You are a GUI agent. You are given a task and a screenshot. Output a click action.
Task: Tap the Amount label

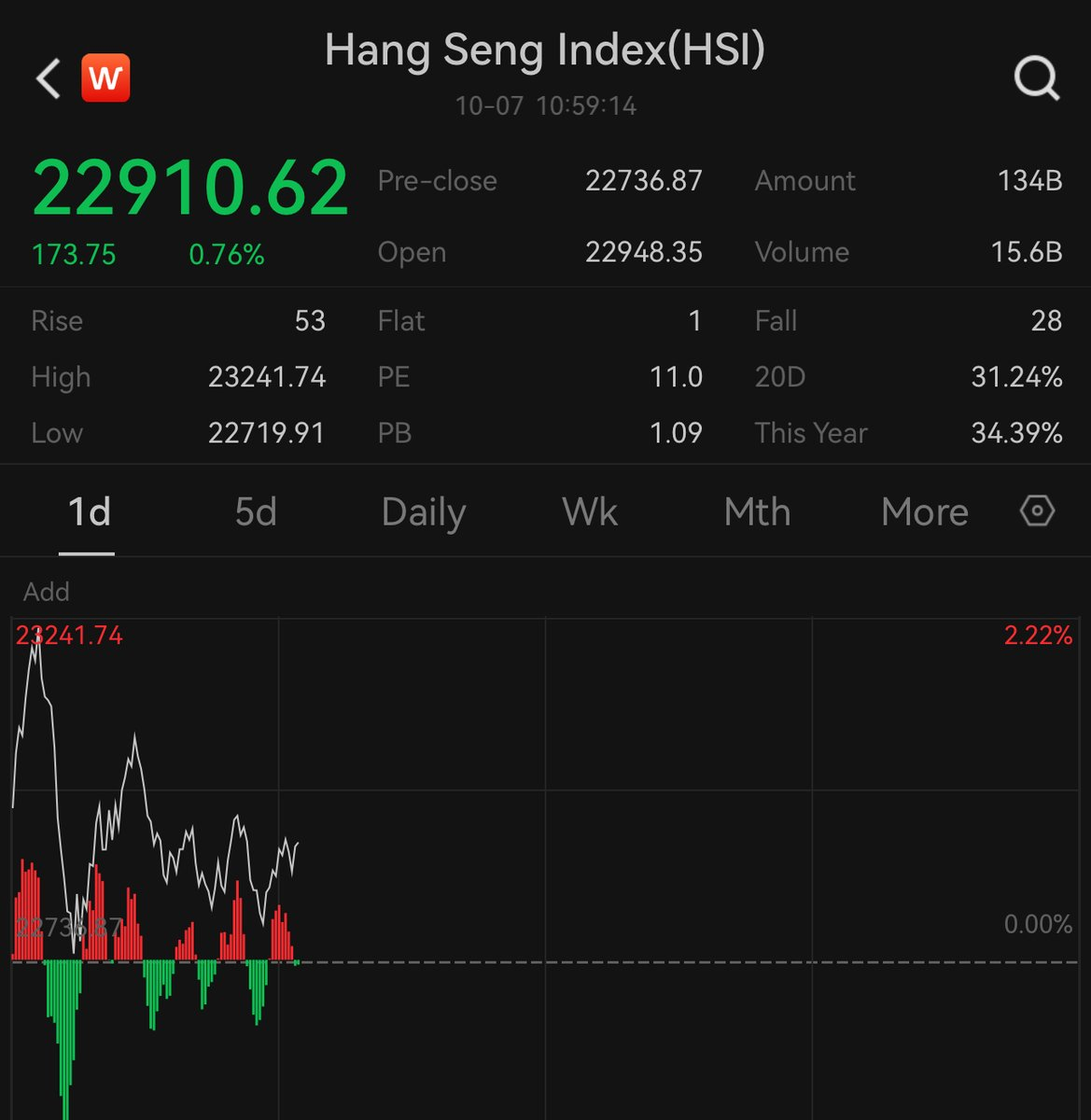point(804,180)
